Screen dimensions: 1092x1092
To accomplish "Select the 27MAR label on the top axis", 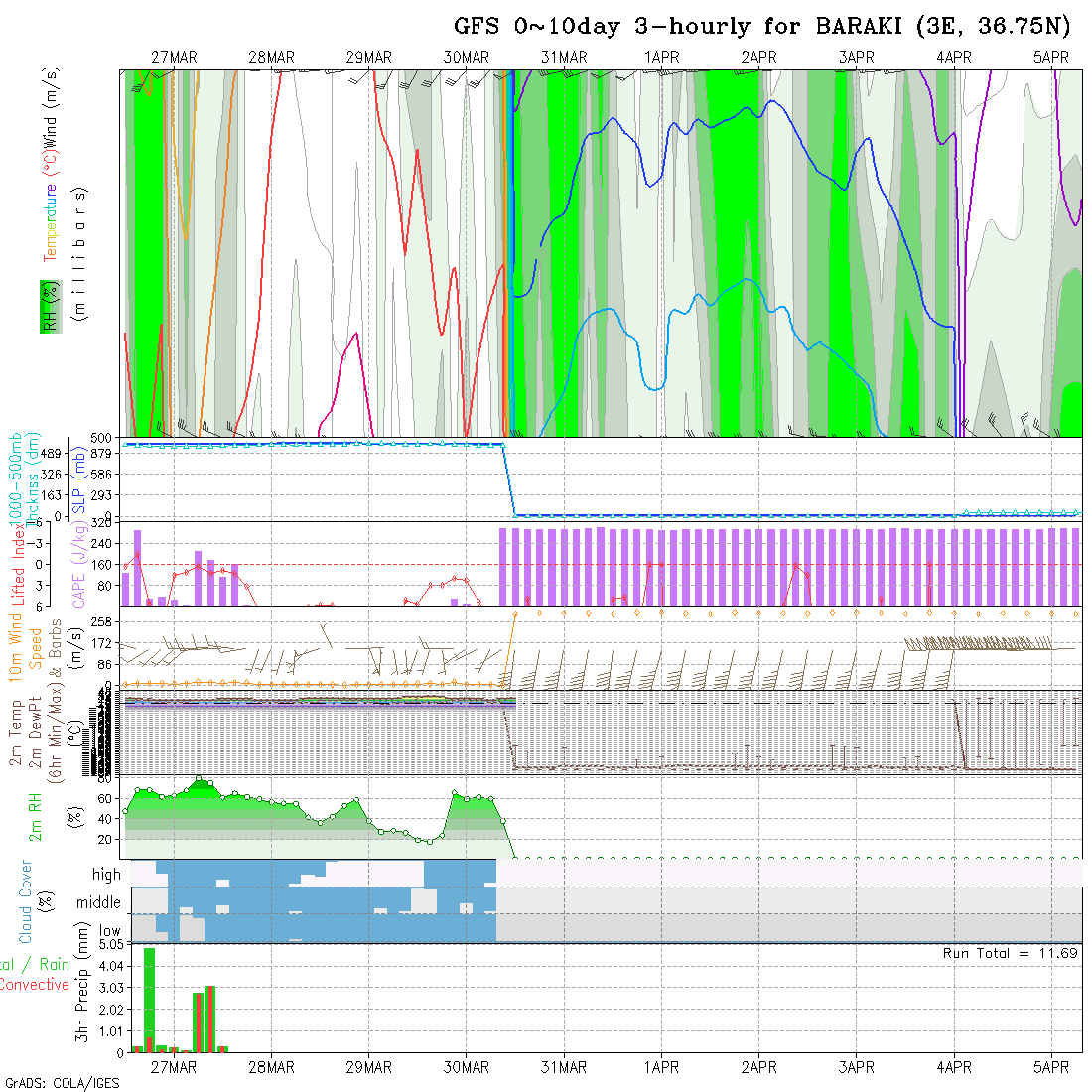I will 174,58.
